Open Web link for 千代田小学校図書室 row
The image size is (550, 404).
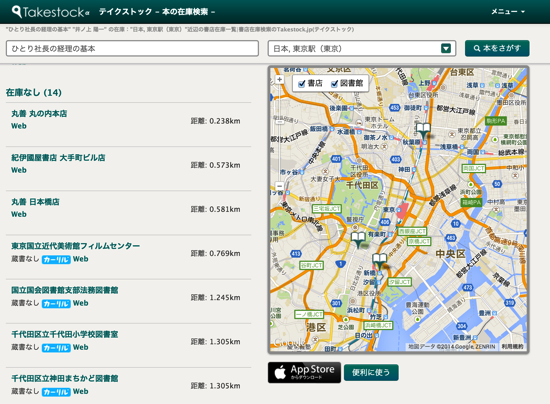80,348
